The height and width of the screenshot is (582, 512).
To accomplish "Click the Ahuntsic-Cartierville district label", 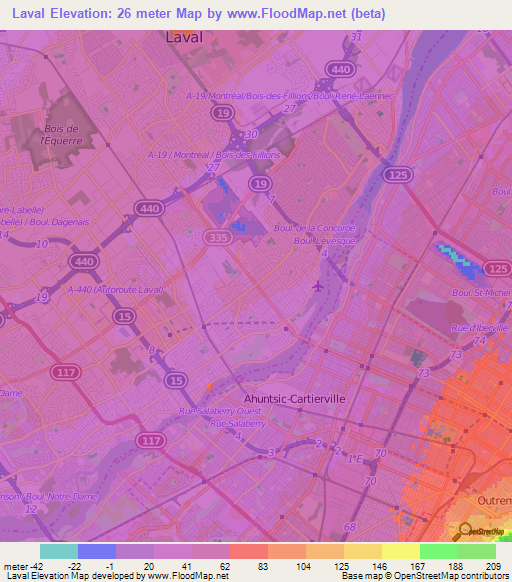I will click(x=294, y=399).
